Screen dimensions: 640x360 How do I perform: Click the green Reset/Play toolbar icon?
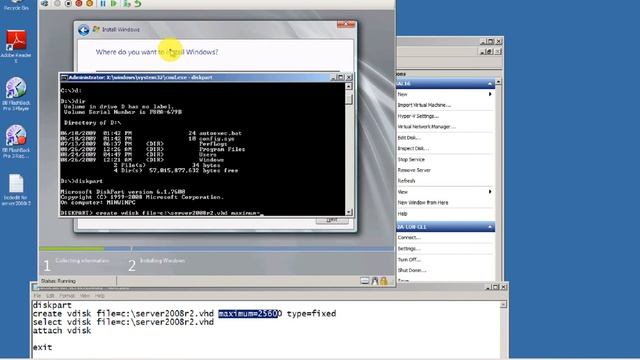pos(114,3)
